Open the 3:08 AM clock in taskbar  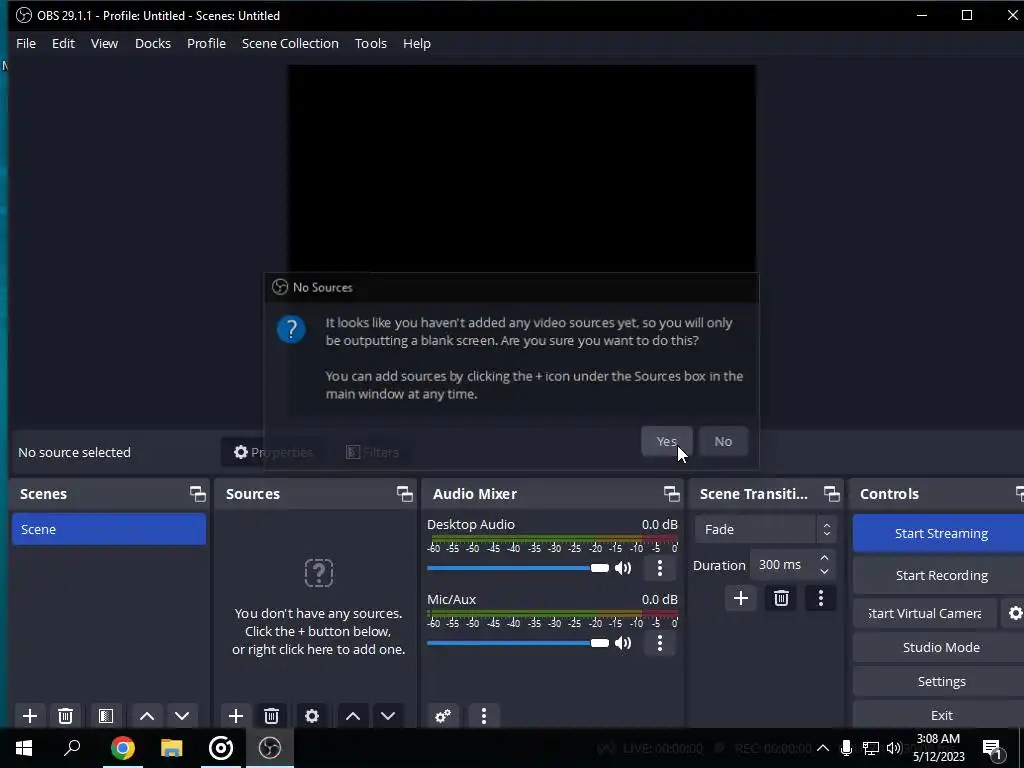click(x=938, y=748)
